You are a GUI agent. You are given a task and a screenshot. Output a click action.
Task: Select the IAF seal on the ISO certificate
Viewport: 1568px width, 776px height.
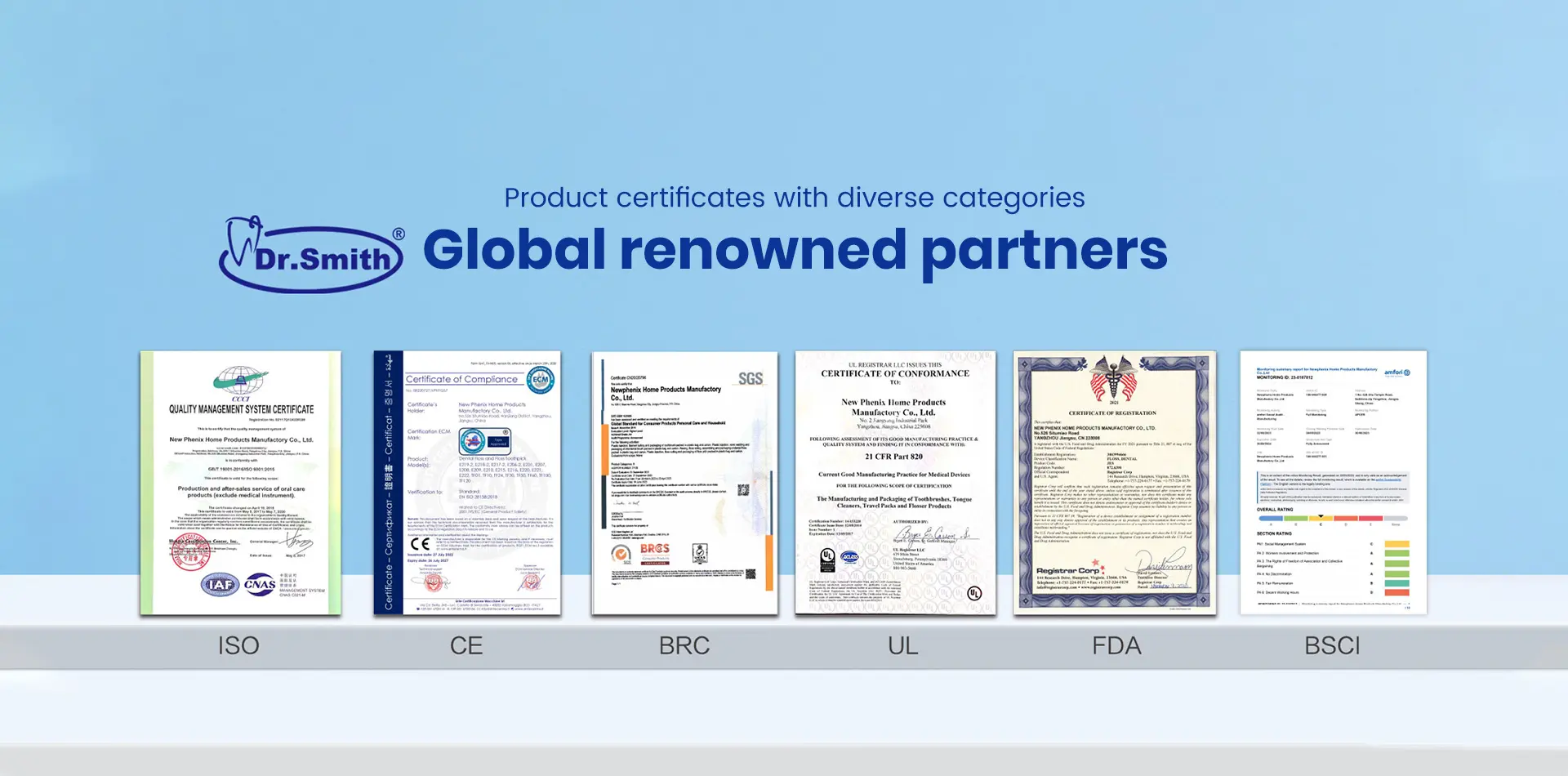[220, 586]
